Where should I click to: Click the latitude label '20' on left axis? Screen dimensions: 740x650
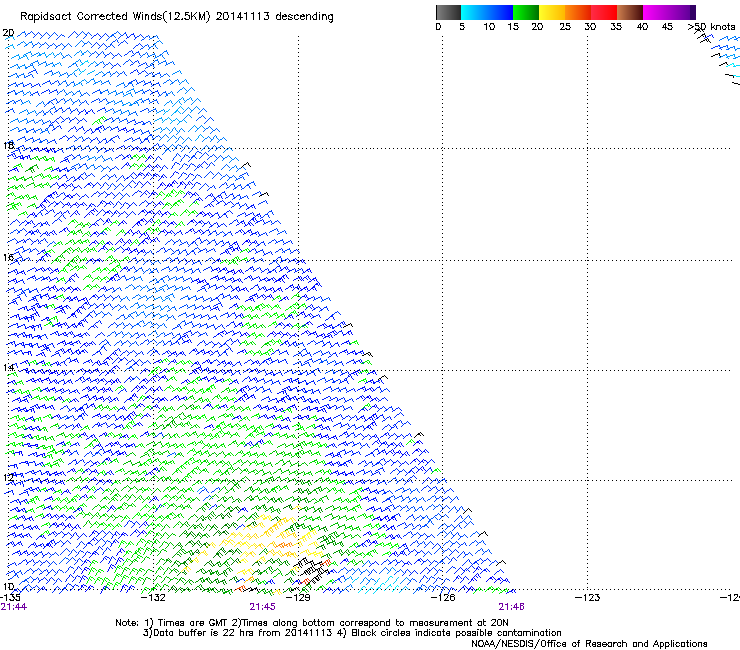(8, 33)
